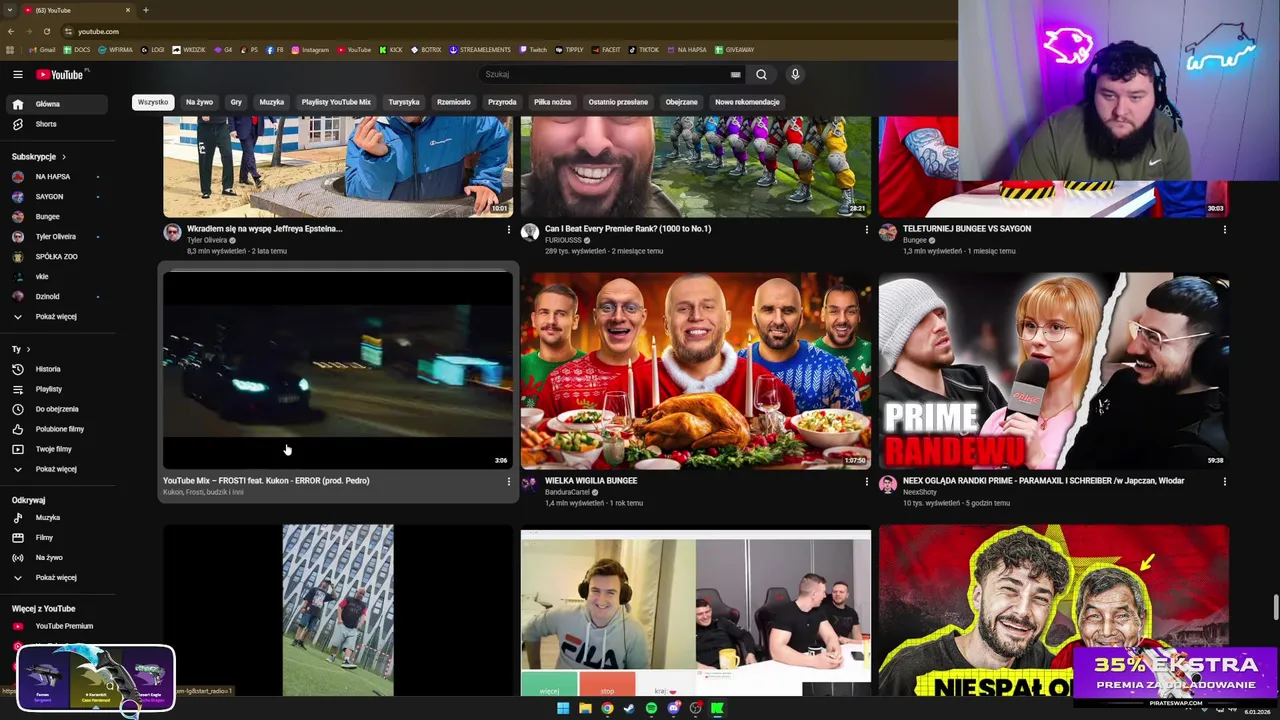1280x720 pixels.
Task: Open WIELKA WIGILIA BUNGEE video thumbnail
Action: (x=696, y=370)
